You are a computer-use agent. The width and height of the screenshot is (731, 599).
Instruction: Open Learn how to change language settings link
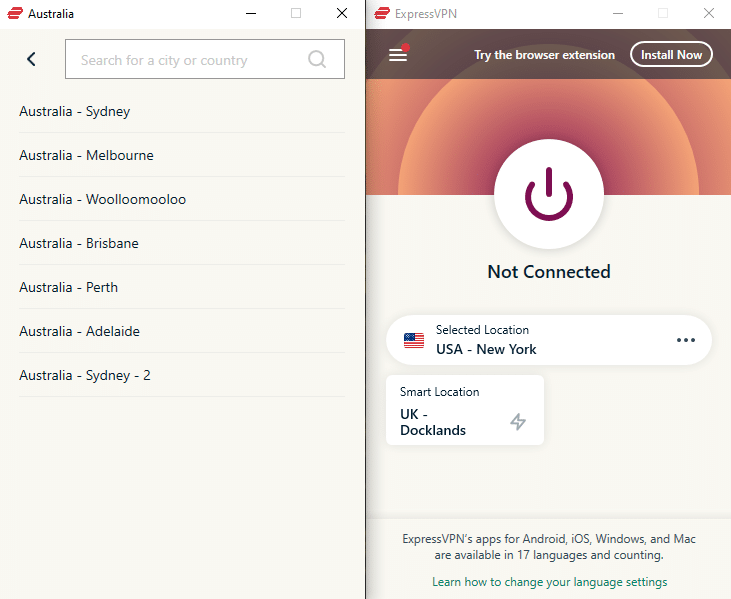[549, 582]
